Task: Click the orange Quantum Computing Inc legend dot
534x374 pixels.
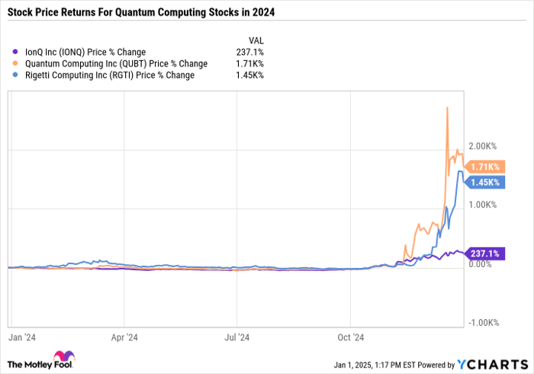Action: coord(15,63)
